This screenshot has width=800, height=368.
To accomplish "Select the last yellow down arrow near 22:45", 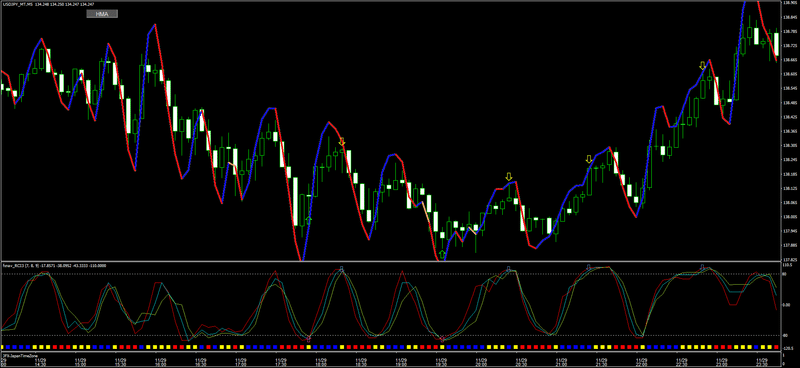I will click(x=703, y=65).
